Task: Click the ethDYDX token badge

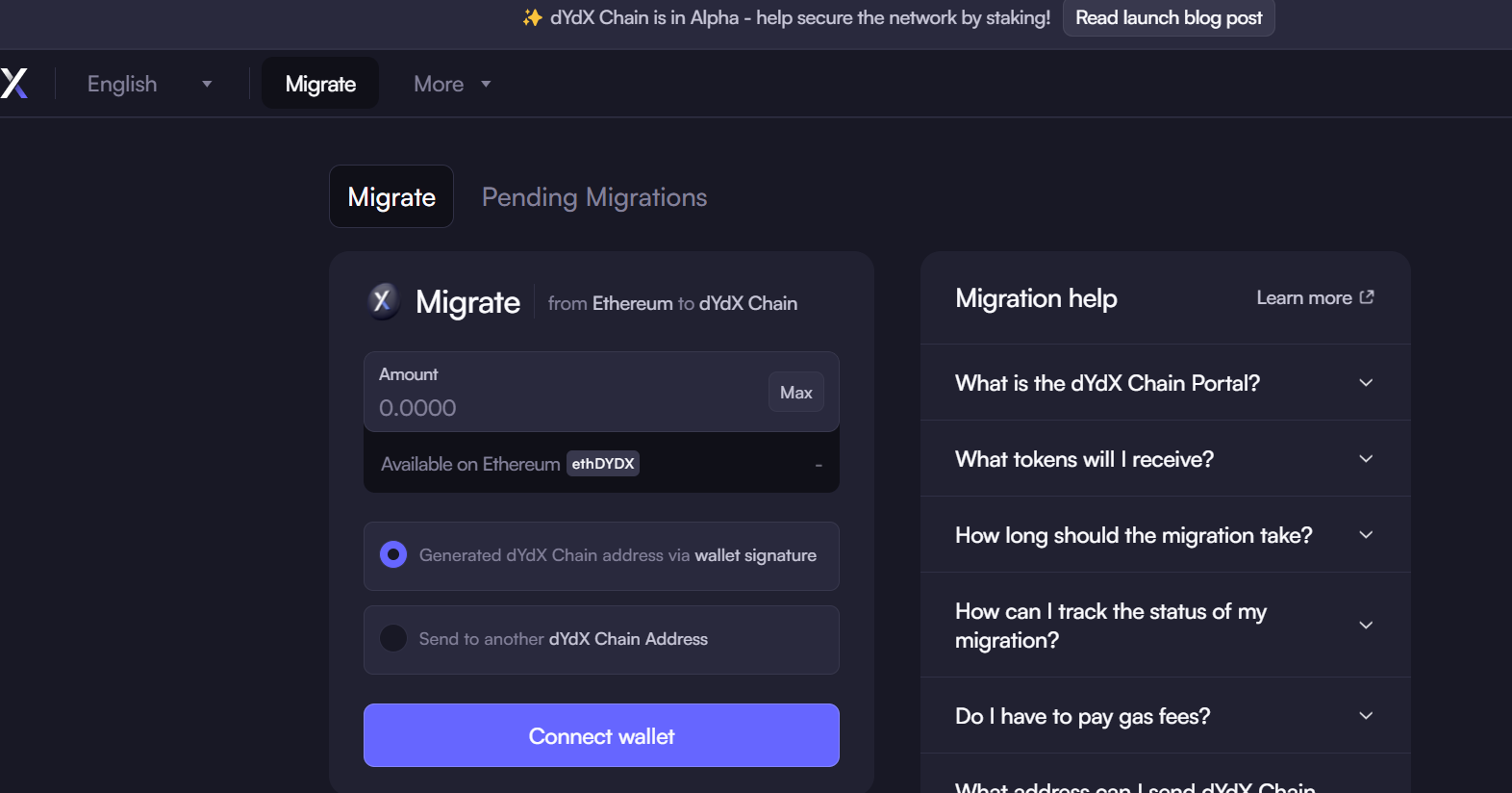Action: [603, 464]
